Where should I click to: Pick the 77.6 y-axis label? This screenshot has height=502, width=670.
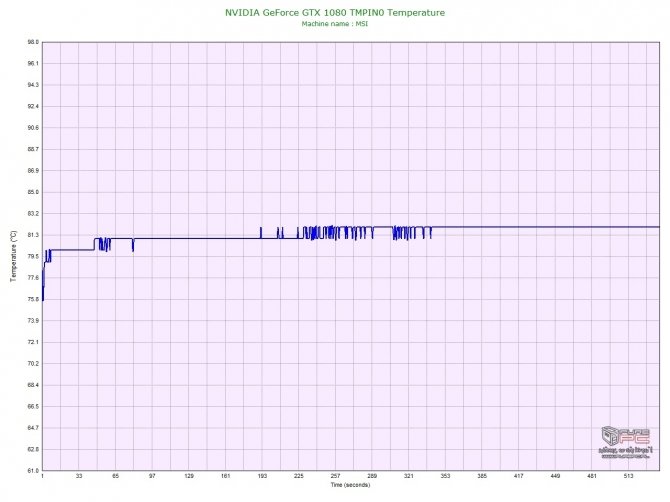coord(33,278)
